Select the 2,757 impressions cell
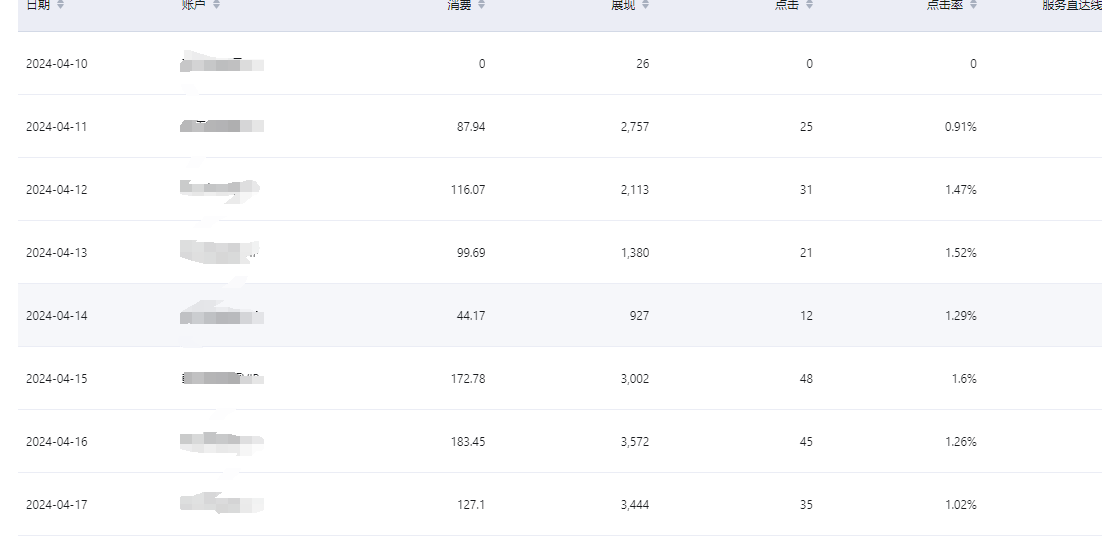 click(x=634, y=127)
